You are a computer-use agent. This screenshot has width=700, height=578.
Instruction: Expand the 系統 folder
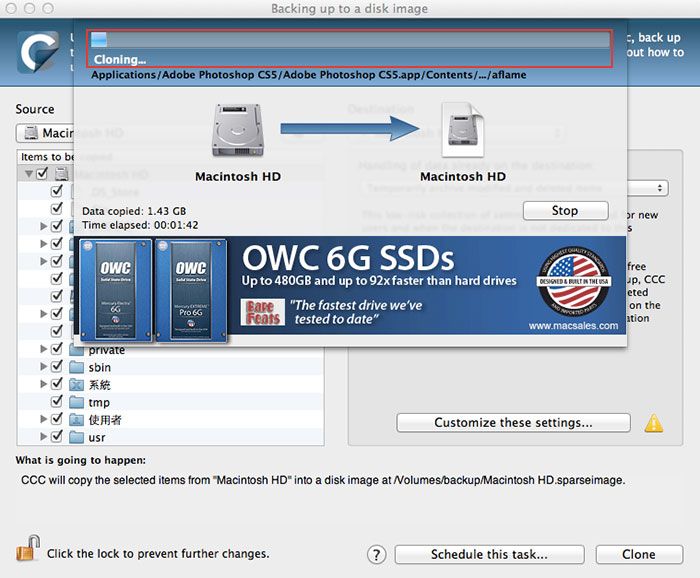[43, 384]
